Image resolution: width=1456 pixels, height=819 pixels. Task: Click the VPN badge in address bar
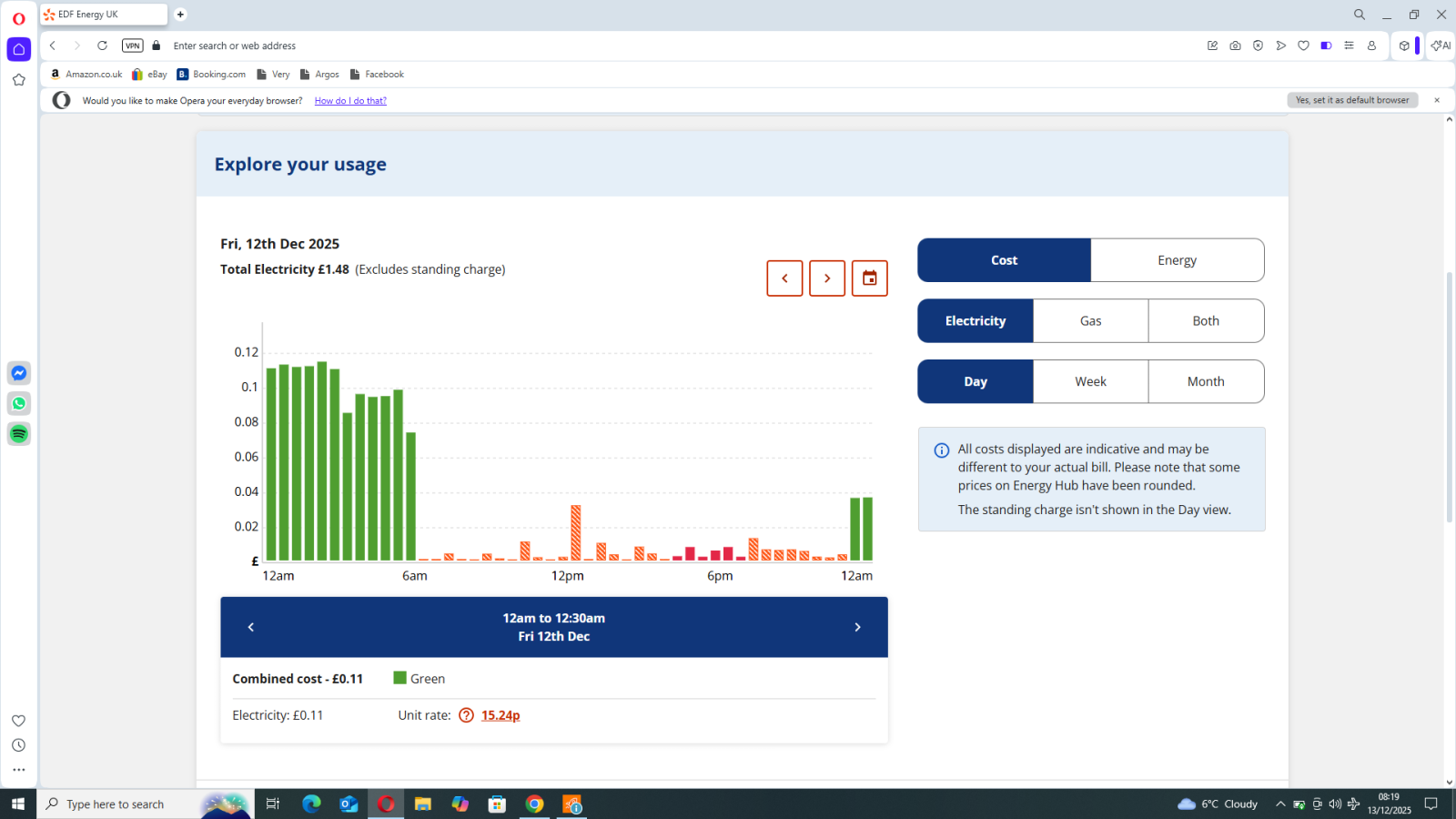(133, 45)
